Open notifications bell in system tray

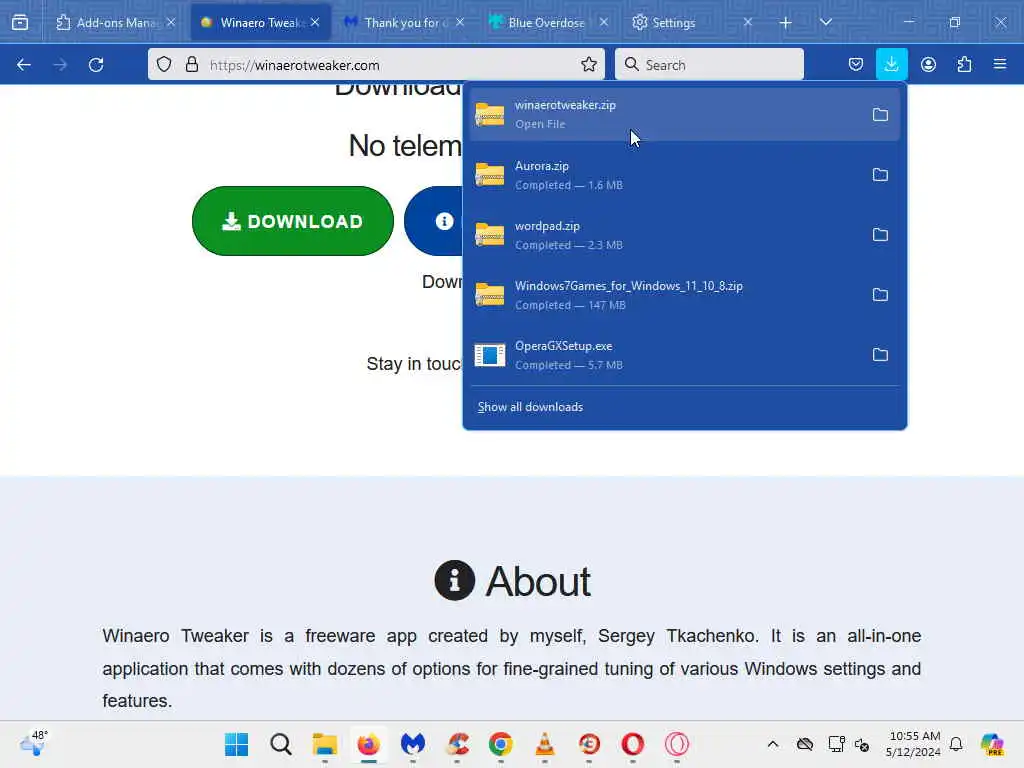click(956, 744)
